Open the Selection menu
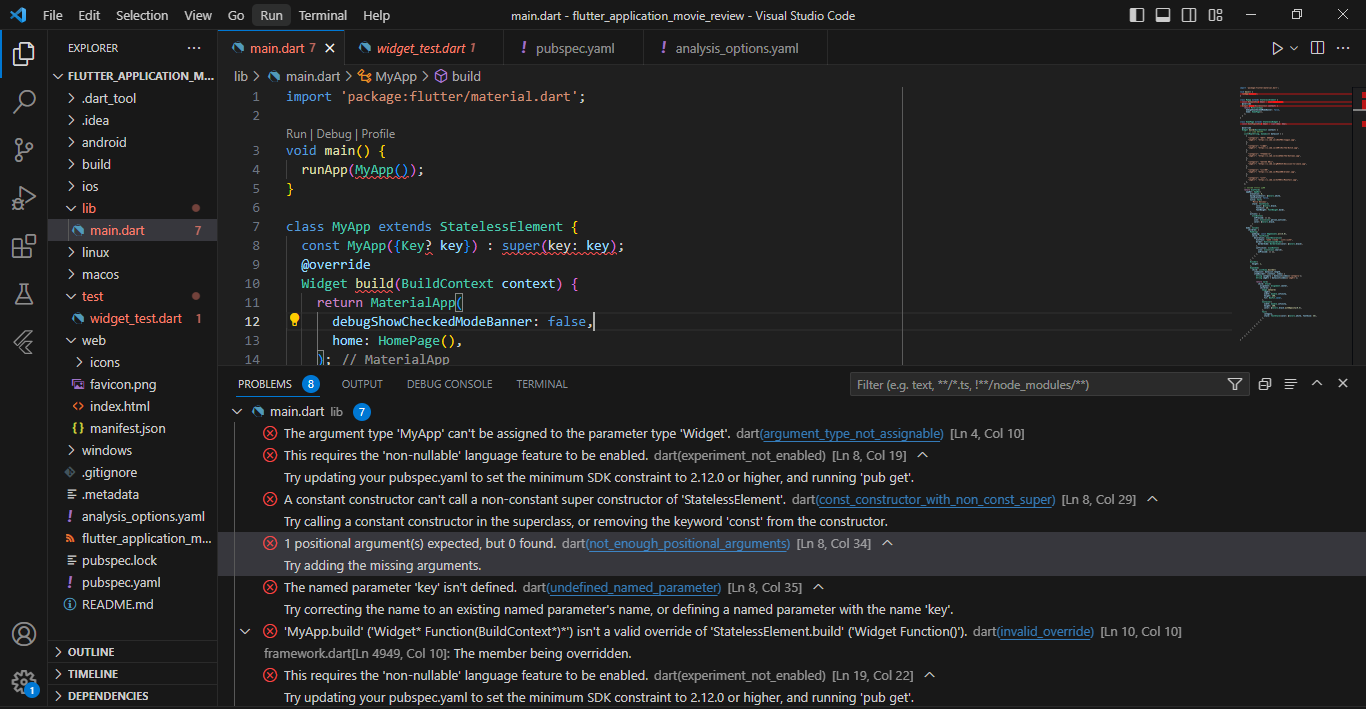 click(142, 15)
